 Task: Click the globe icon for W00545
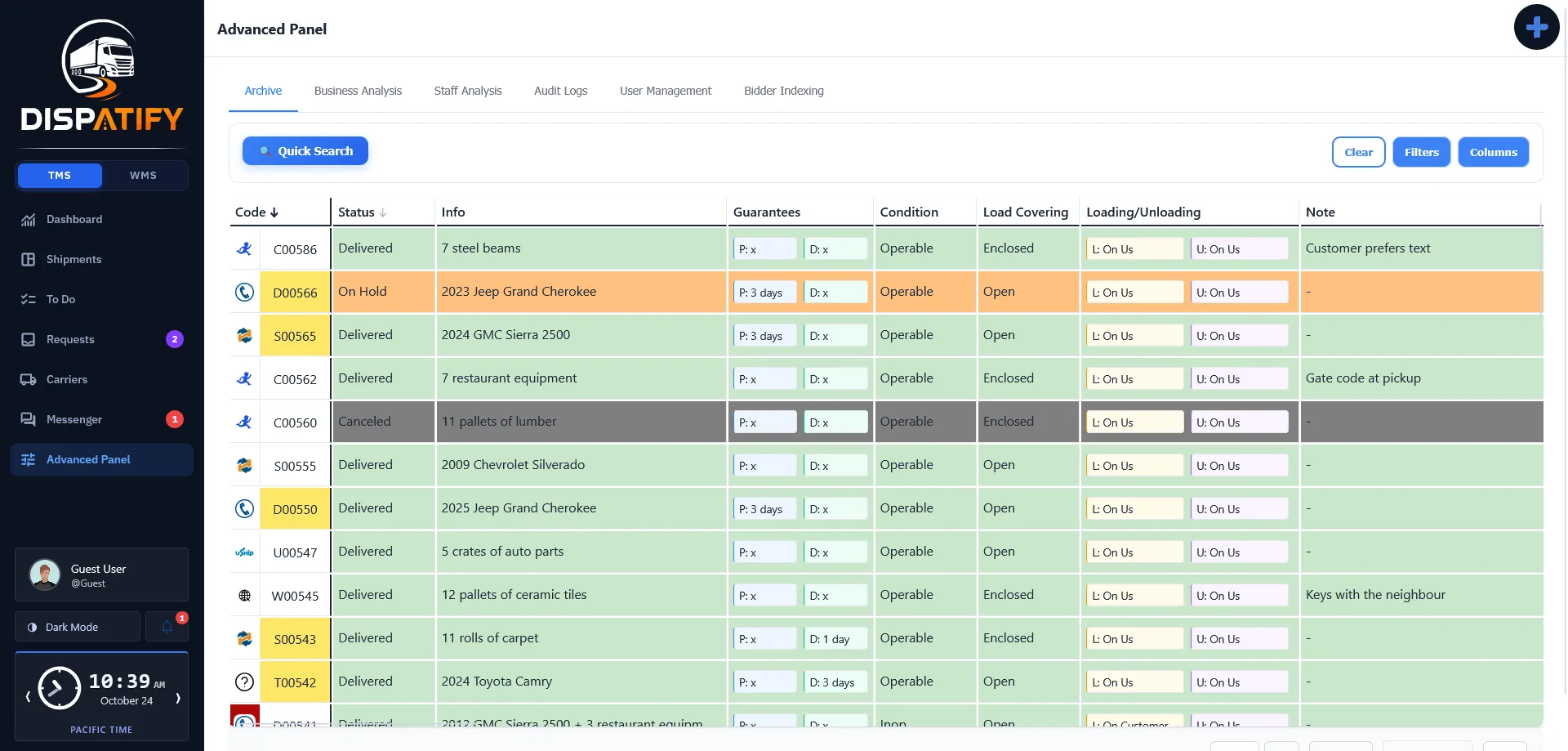[244, 596]
